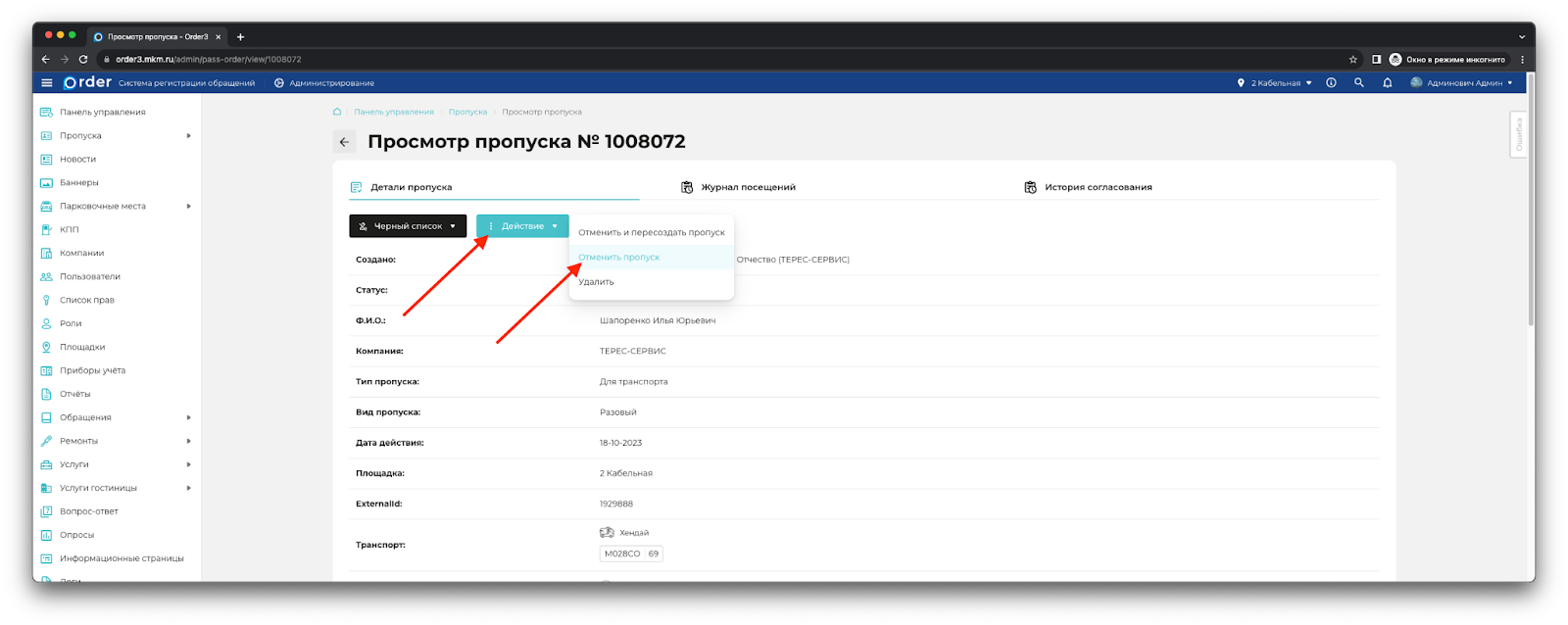Open new browser tab with plus
This screenshot has width=1568, height=625.
[x=240, y=37]
